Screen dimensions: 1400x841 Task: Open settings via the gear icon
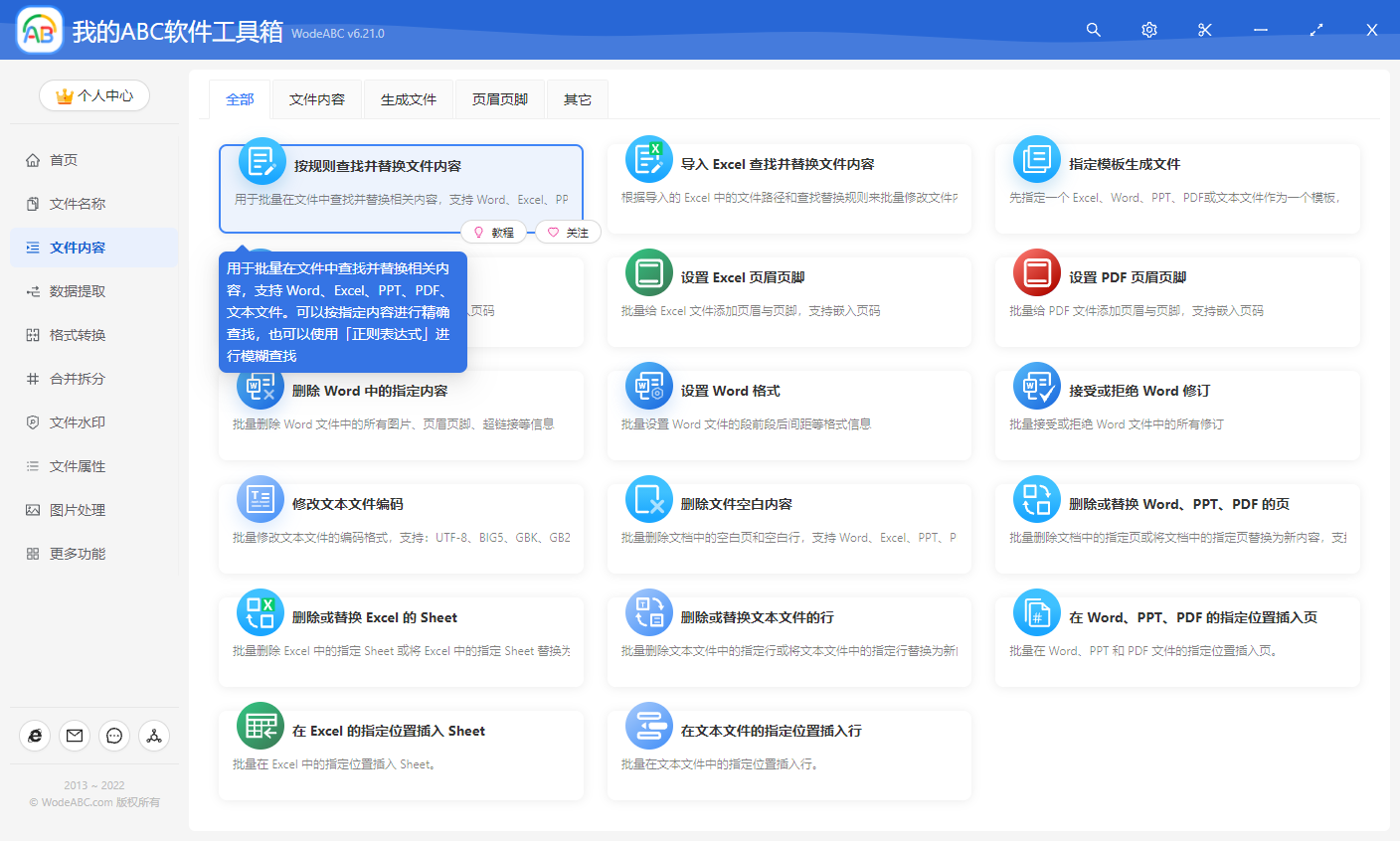(1148, 30)
